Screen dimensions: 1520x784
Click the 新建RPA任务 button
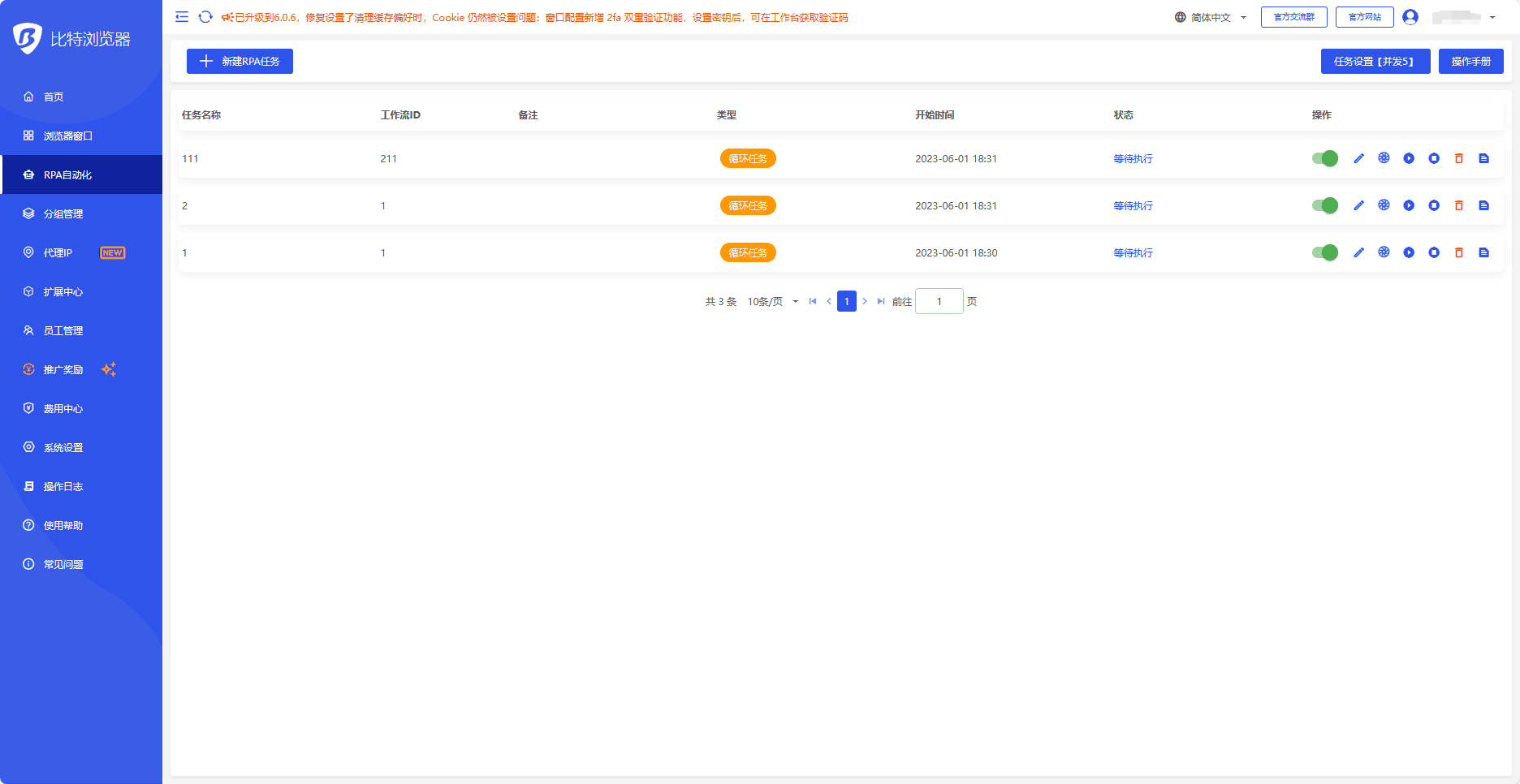click(240, 61)
